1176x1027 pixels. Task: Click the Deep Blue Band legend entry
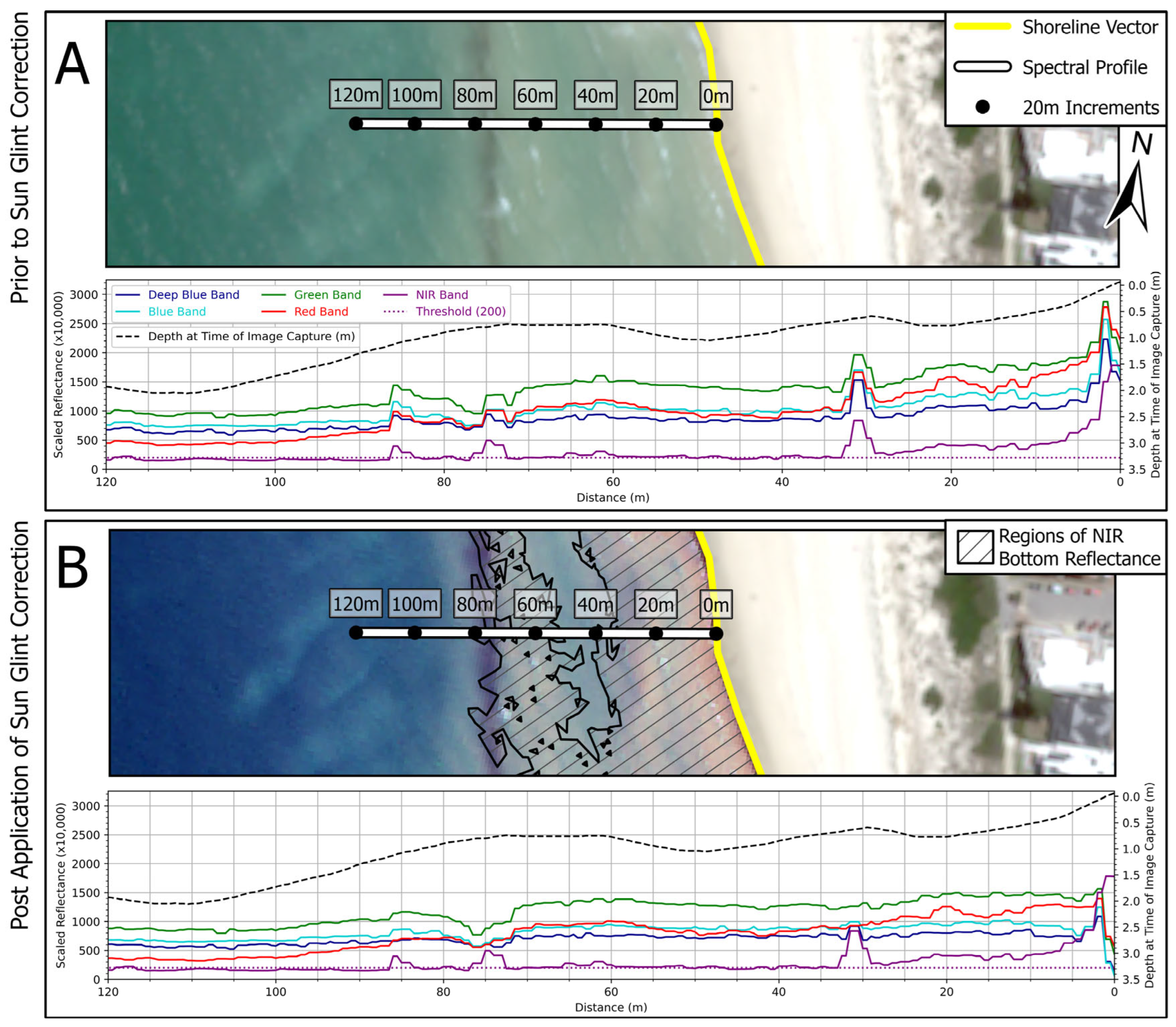click(193, 295)
